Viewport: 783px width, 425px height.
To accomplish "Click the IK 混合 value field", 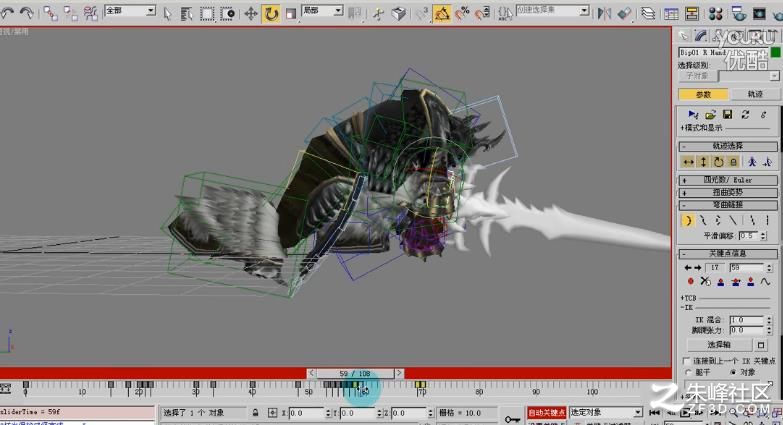I will tap(747, 320).
